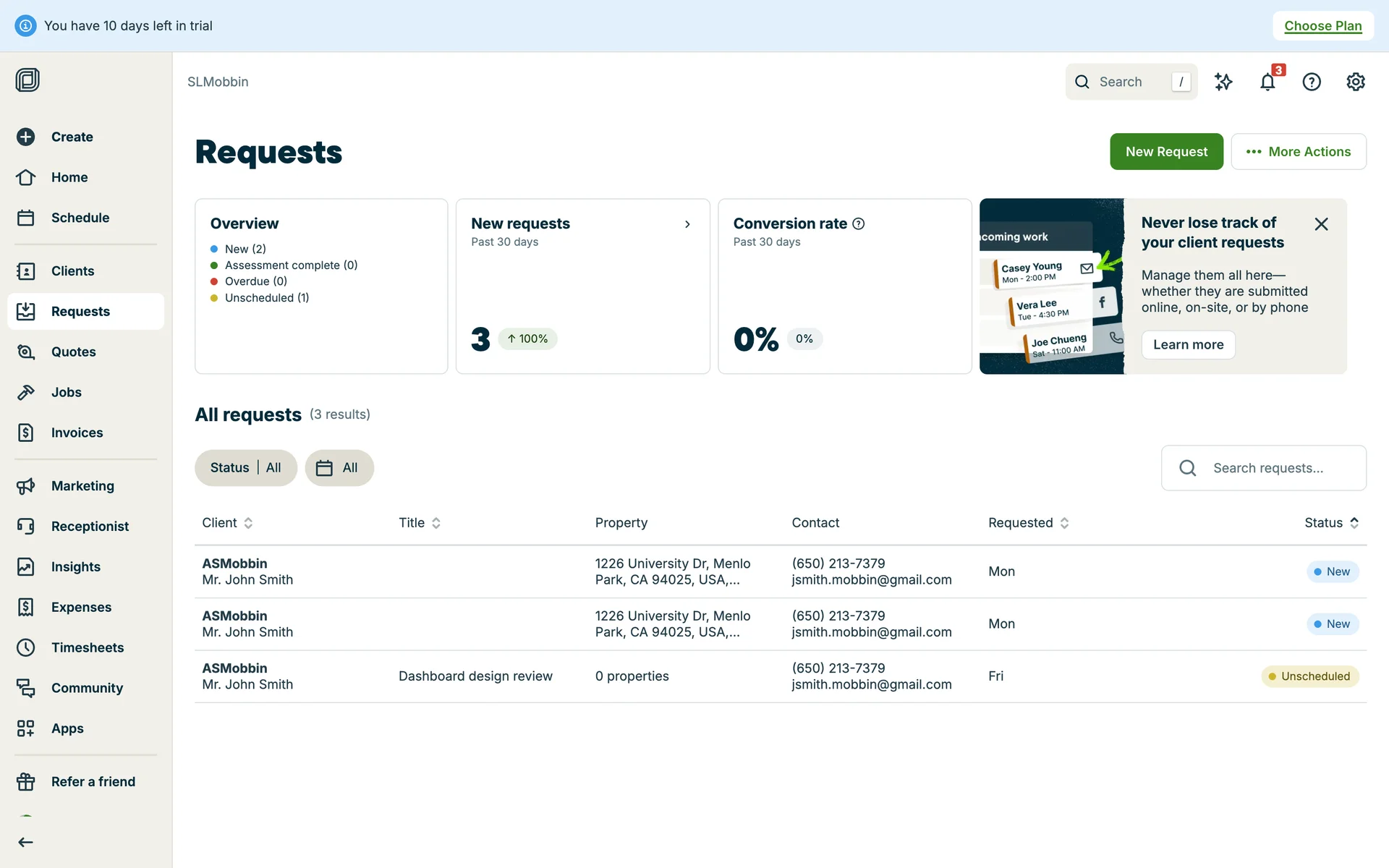This screenshot has width=1389, height=868.
Task: Click the Search requests input field
Action: 1267,468
